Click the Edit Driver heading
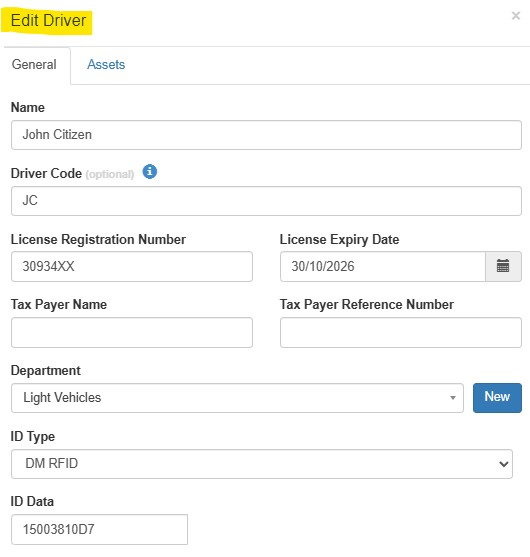Viewport: 530px width, 557px height. coord(48,20)
